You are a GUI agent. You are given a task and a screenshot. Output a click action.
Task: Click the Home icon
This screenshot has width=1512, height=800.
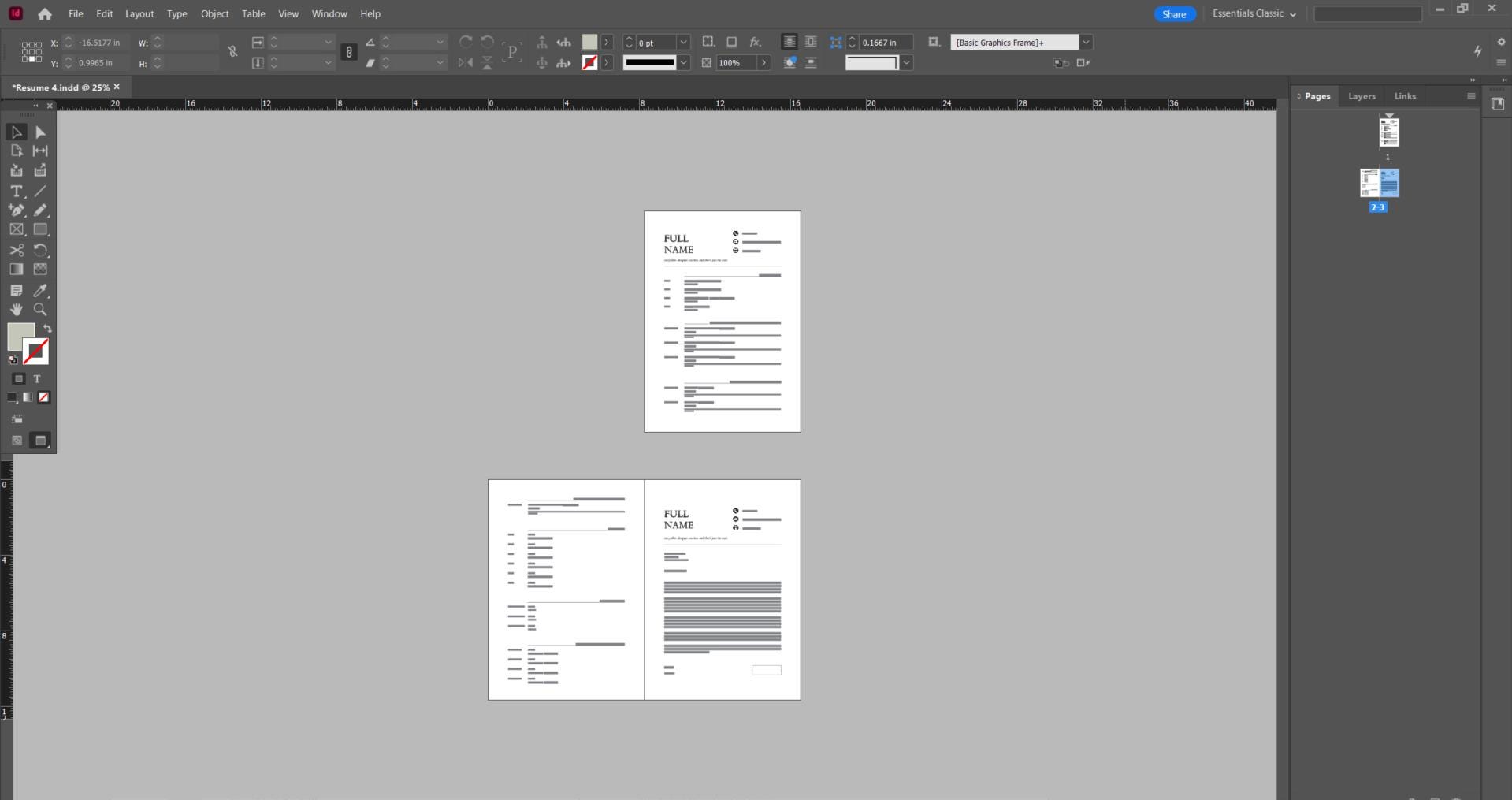(45, 14)
